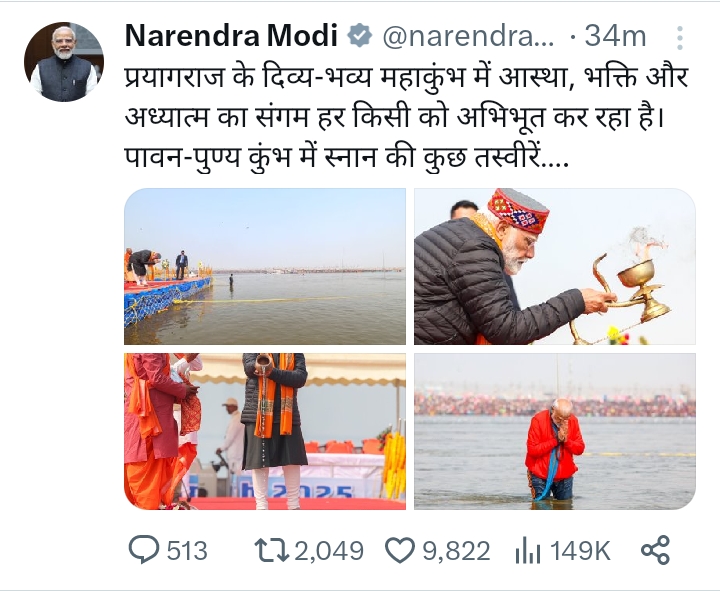The height and width of the screenshot is (591, 720).
Task: Open the @narendra... handle link
Action: pos(468,36)
